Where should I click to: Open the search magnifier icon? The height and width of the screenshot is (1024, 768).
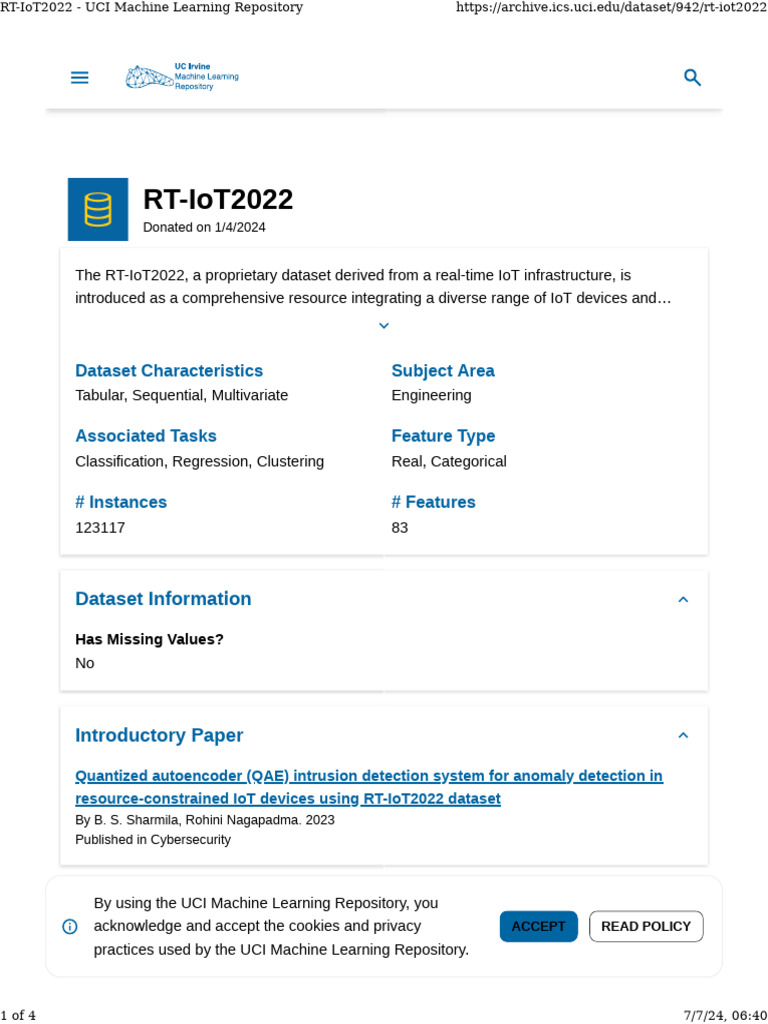tap(692, 78)
